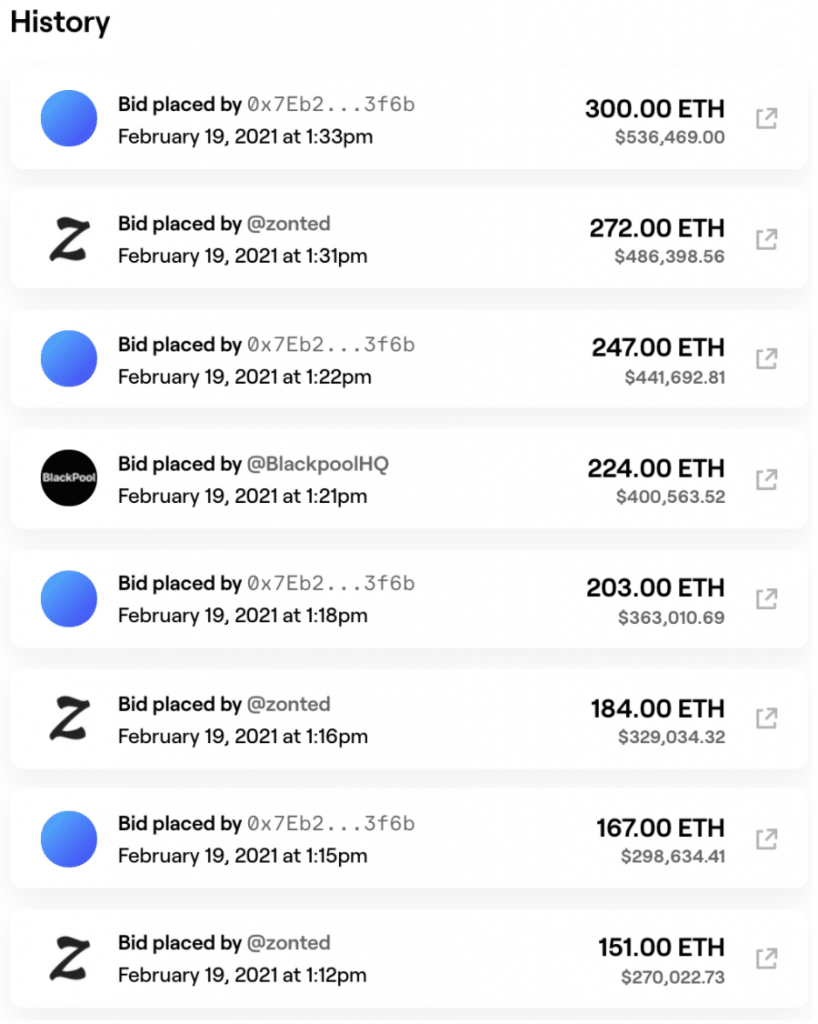Viewport: 818px width, 1024px height.
Task: Click blue avatar on 300.00 ETH bid
Action: (x=69, y=118)
